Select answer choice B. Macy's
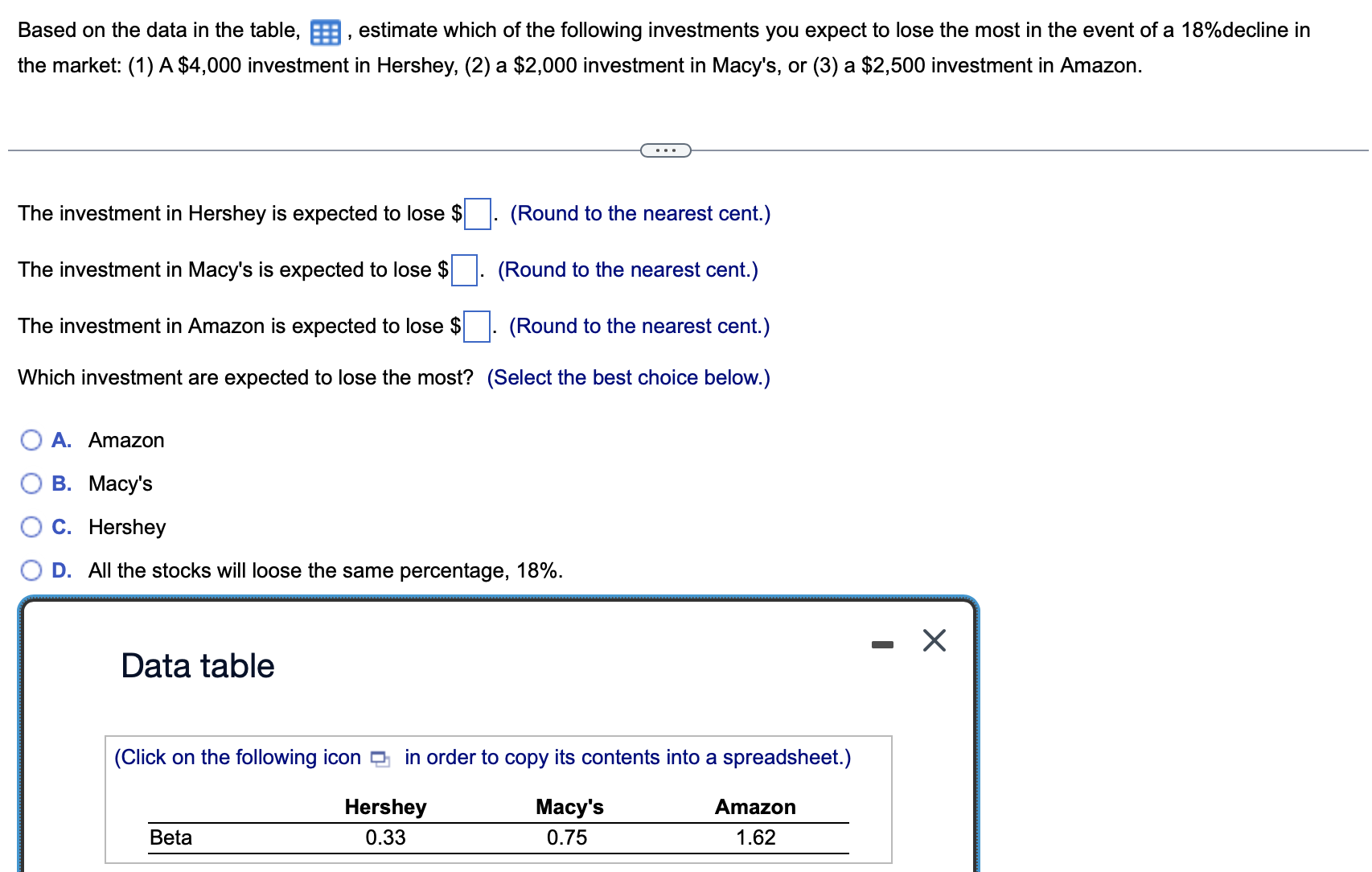The image size is (1372, 872). coord(31,483)
